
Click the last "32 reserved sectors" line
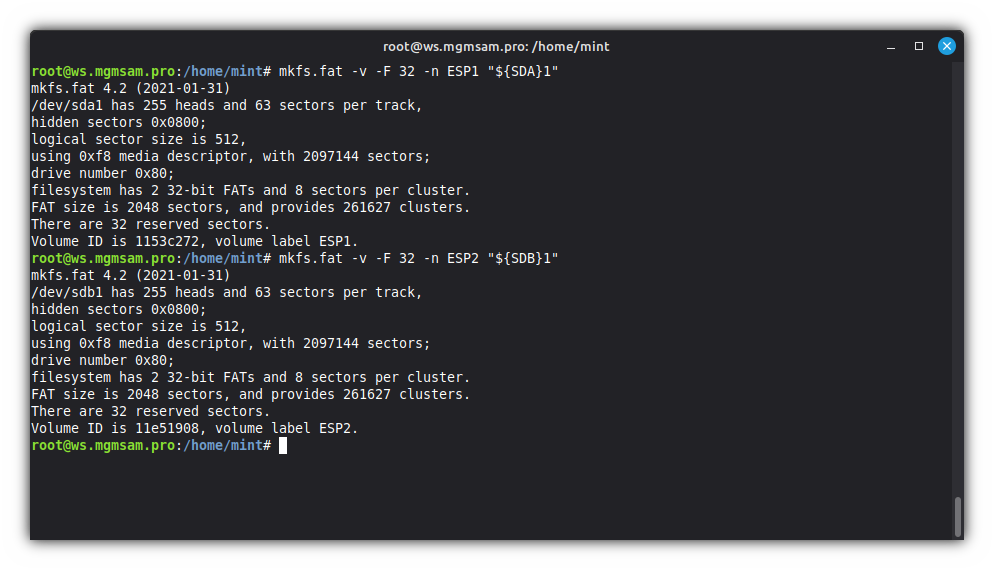(x=150, y=411)
